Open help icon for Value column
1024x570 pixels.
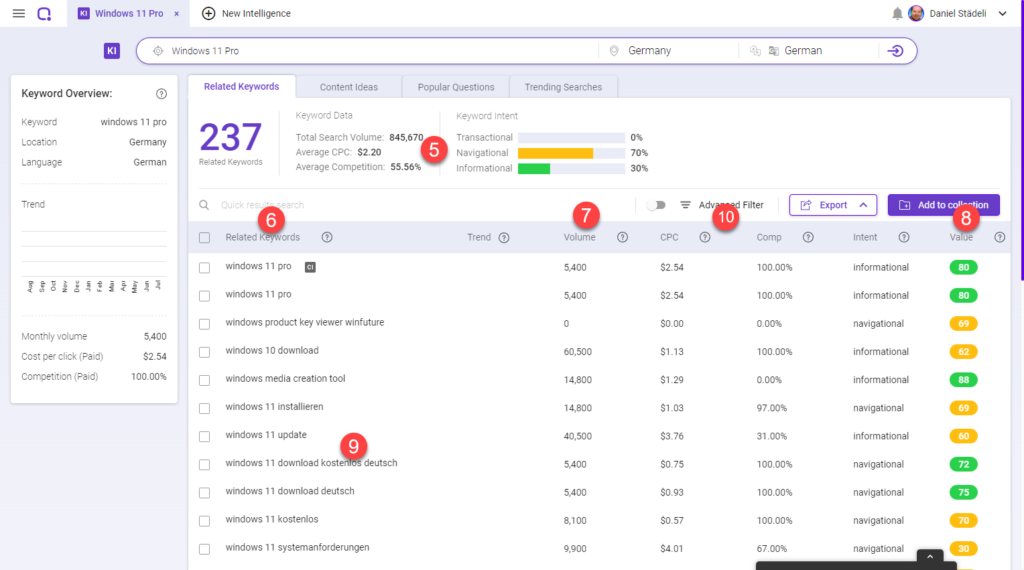pyautogui.click(x=1000, y=238)
